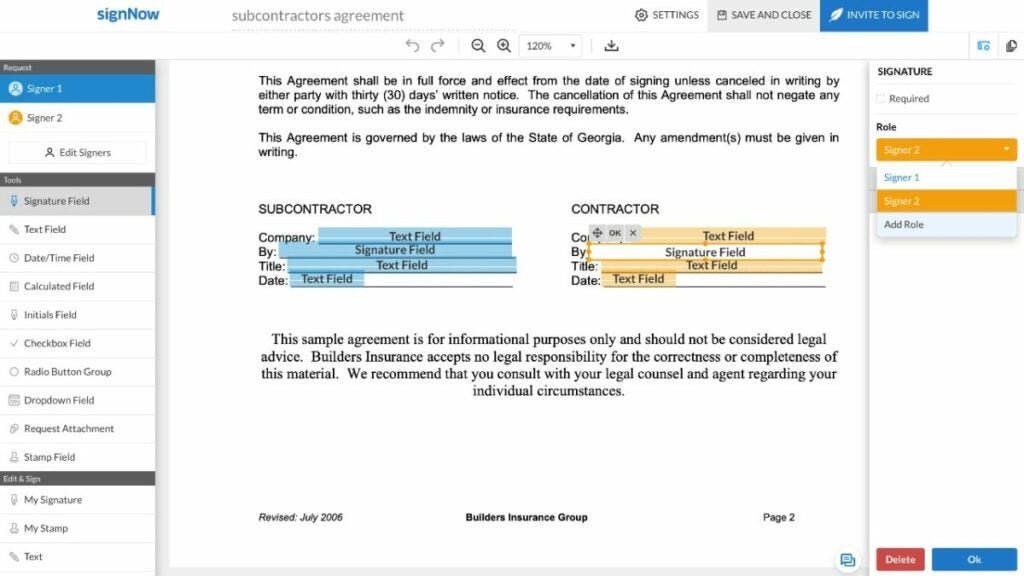The image size is (1024, 576).
Task: Click the subcontractors agreement title field
Action: pyautogui.click(x=317, y=15)
